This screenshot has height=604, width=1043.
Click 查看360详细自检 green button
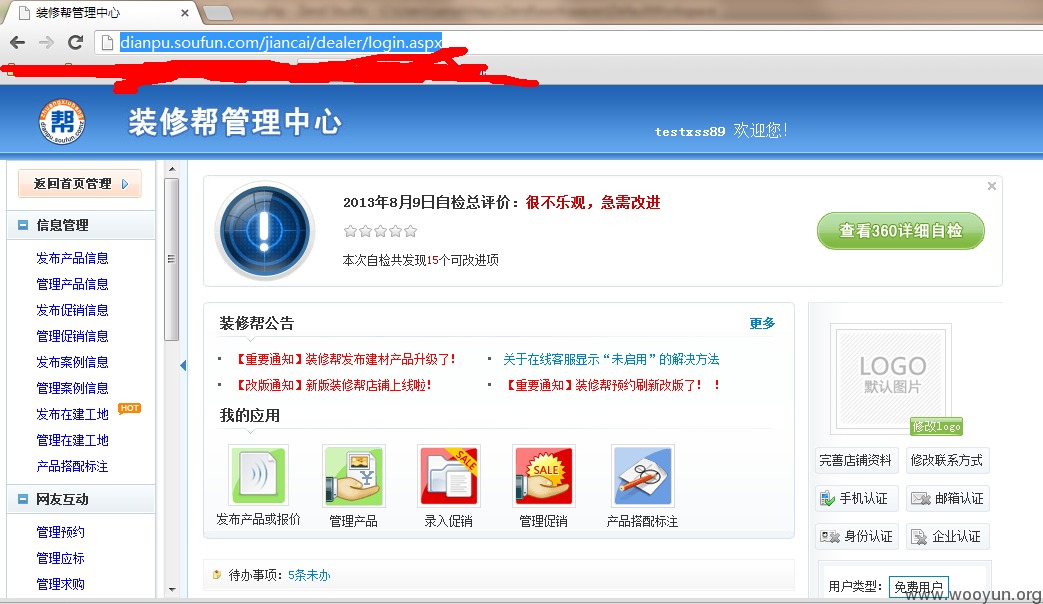pos(901,231)
